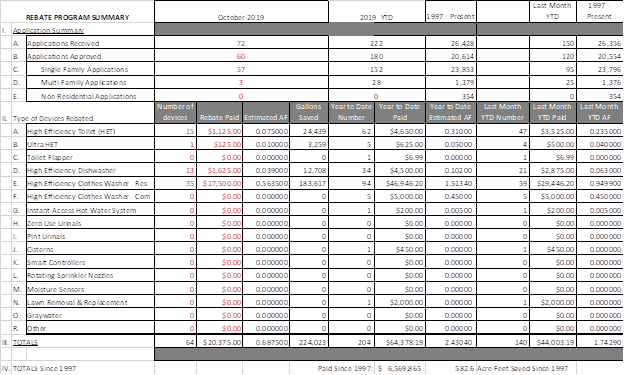
Task: Click the $17,500.00 clothes washer rebate cell
Action: pos(219,183)
